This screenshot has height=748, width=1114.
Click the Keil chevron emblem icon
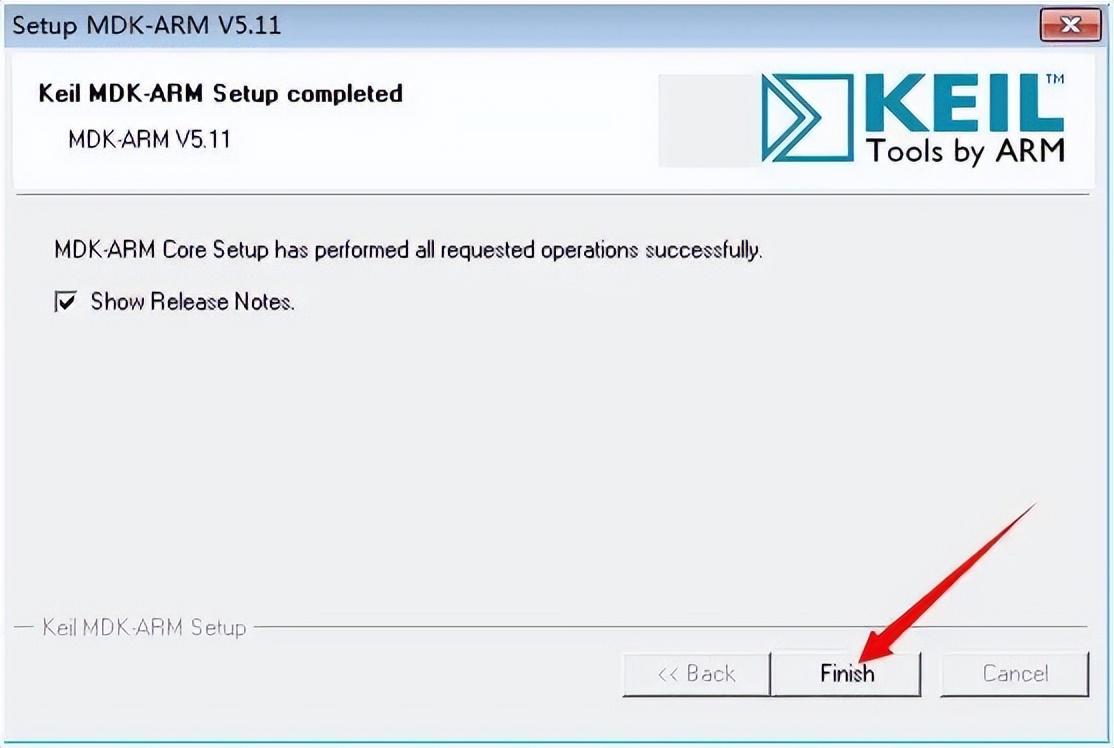click(x=807, y=117)
